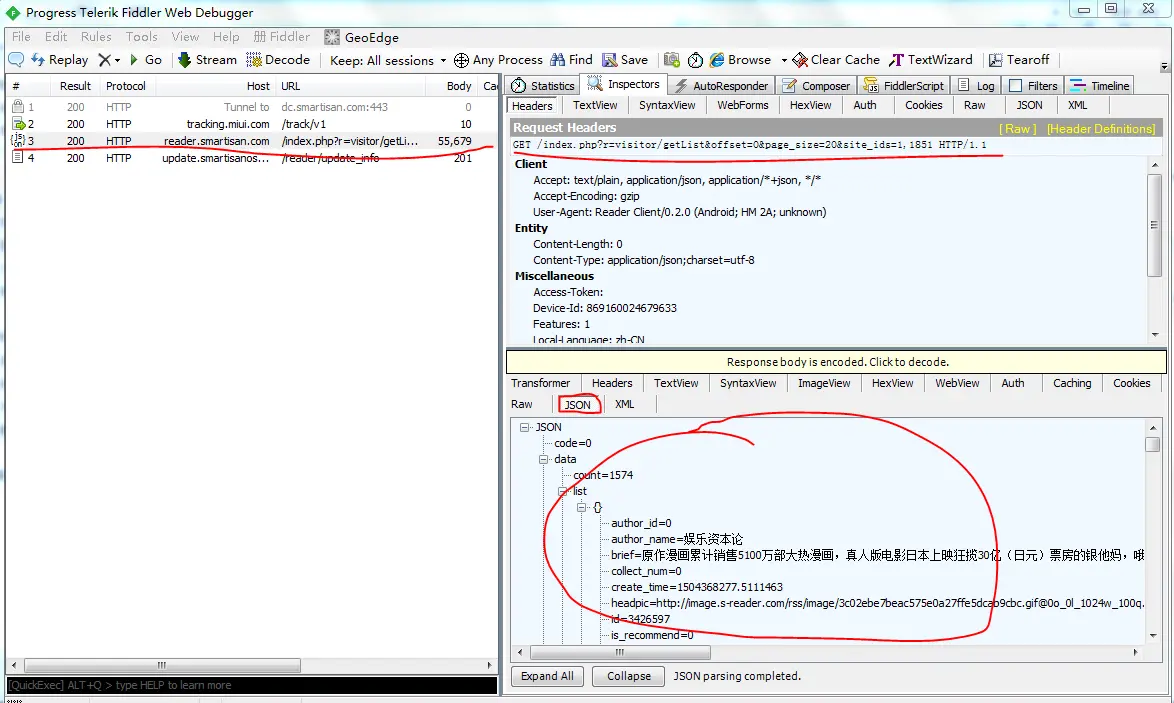The width and height of the screenshot is (1174, 703).
Task: Select the response Caching tab
Action: coord(1071,383)
